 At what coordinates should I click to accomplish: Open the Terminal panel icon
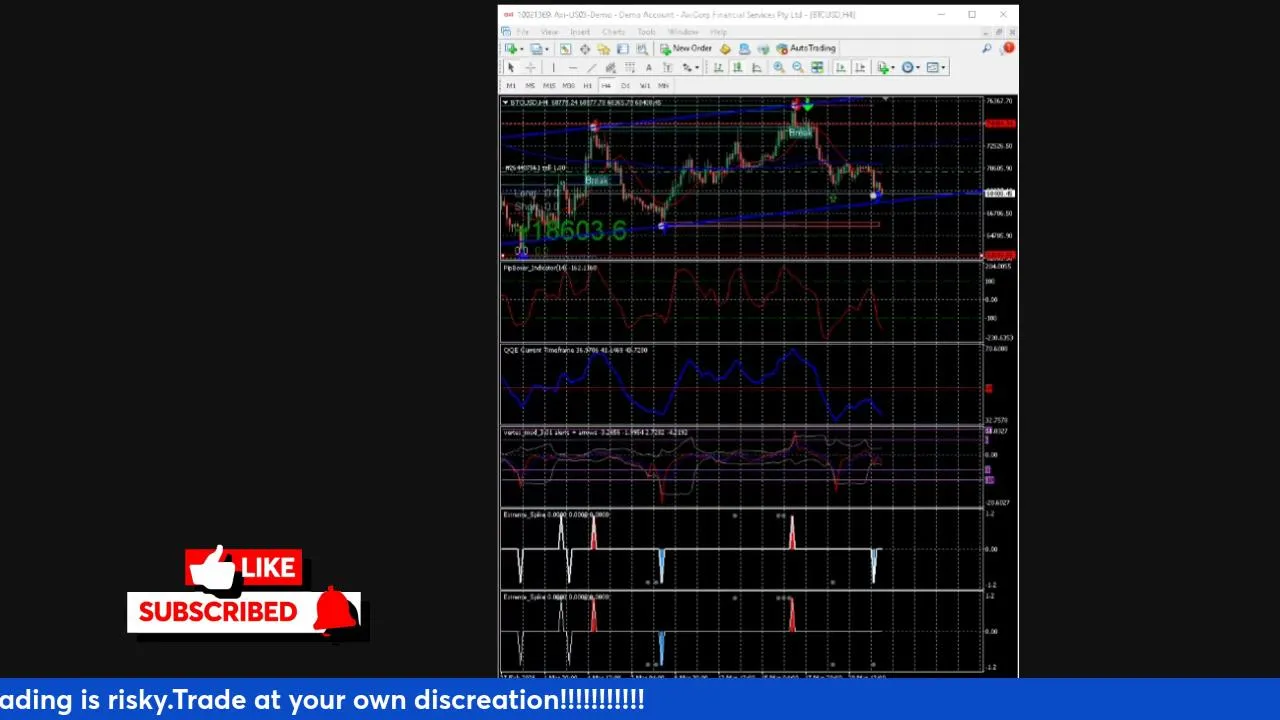(x=622, y=48)
